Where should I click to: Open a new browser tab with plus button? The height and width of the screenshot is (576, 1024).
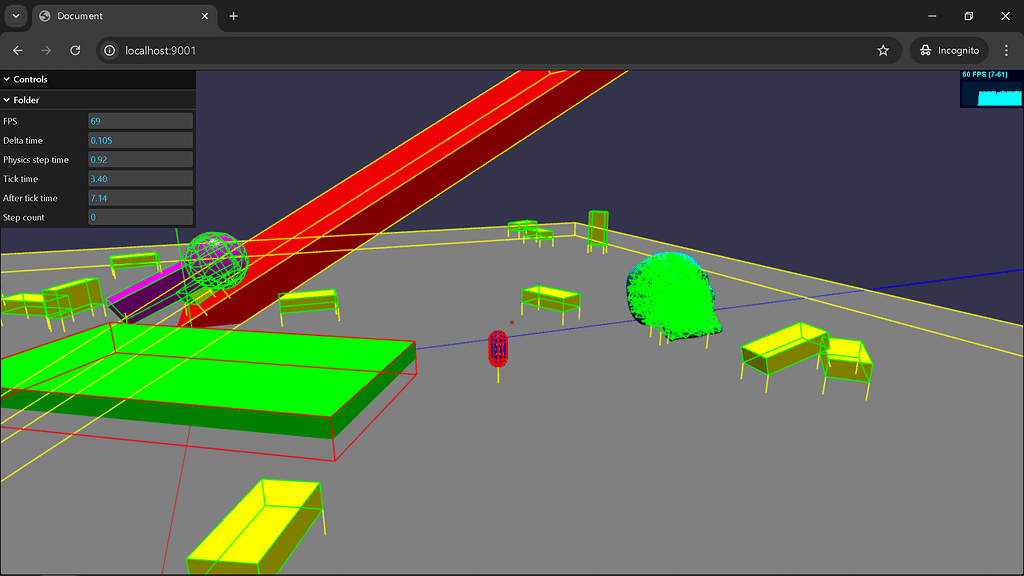[233, 16]
